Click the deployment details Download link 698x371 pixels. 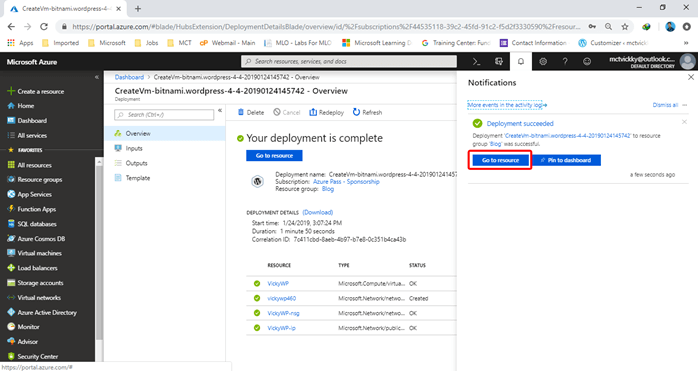pos(318,212)
